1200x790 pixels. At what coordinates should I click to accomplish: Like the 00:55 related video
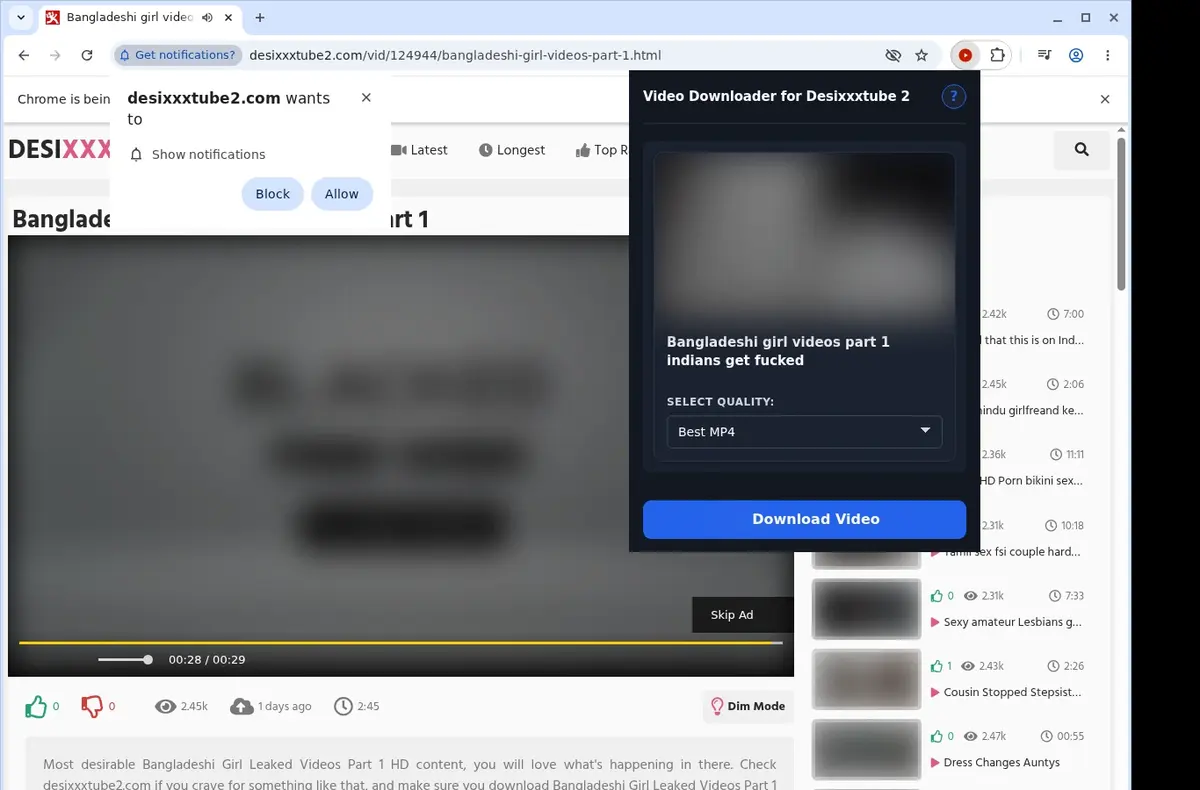[937, 736]
